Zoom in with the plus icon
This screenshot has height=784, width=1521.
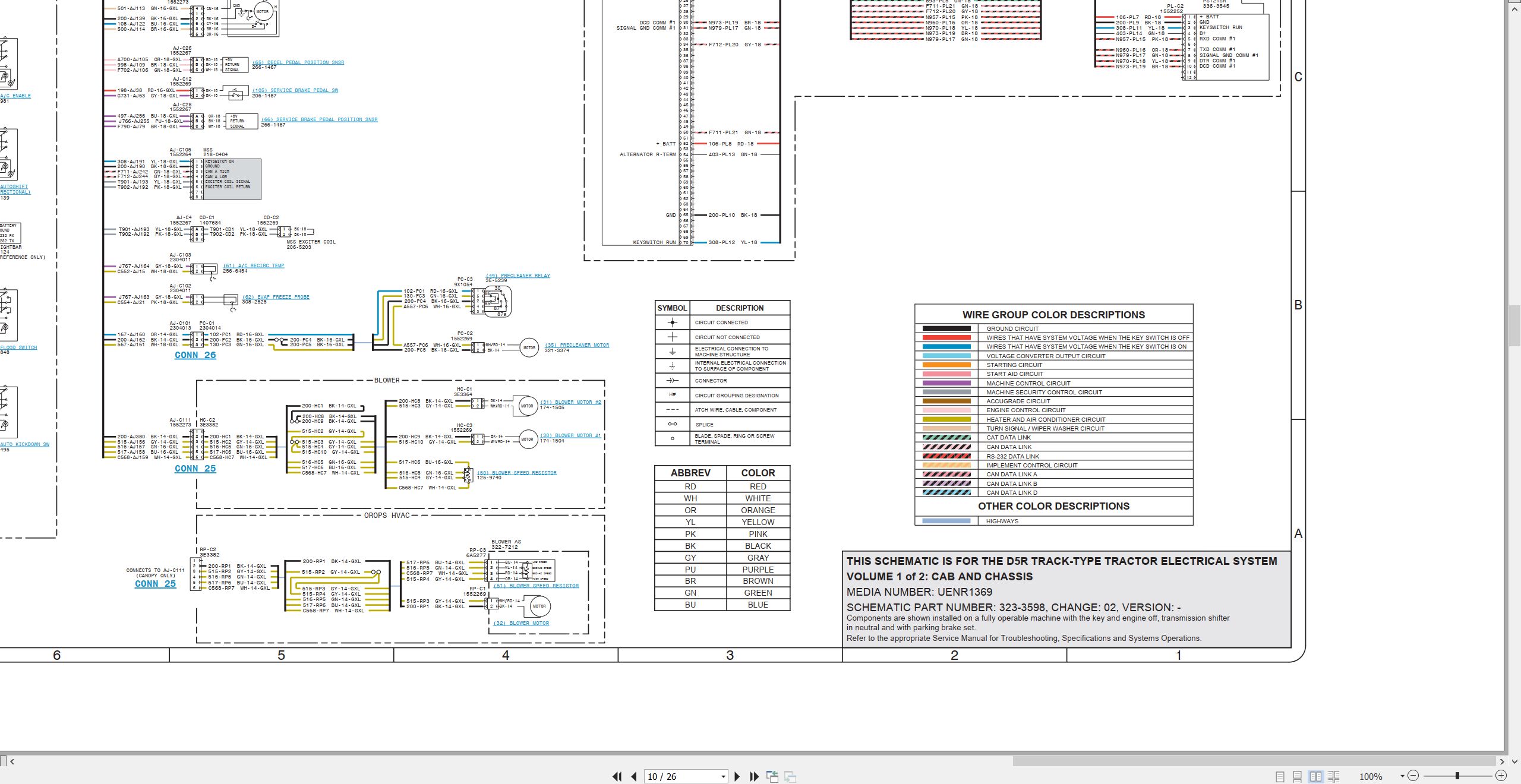[1501, 776]
